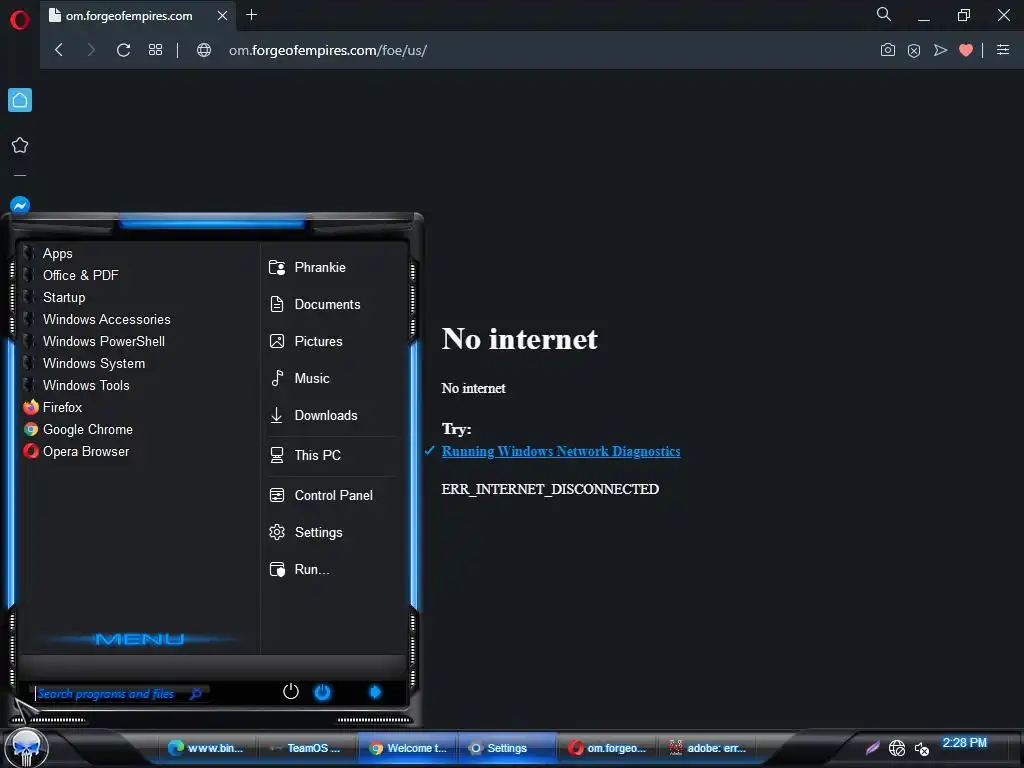Screen dimensions: 1024x768
Task: Open Control Panel from start menu
Action: pyautogui.click(x=333, y=496)
